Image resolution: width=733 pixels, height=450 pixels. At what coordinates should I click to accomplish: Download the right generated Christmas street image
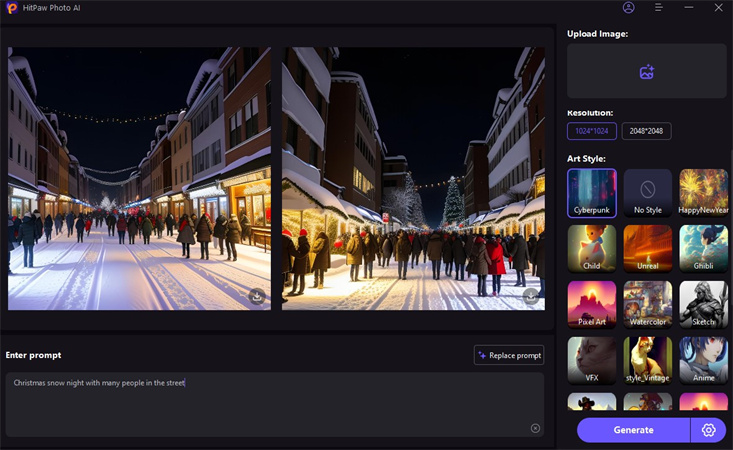(530, 296)
